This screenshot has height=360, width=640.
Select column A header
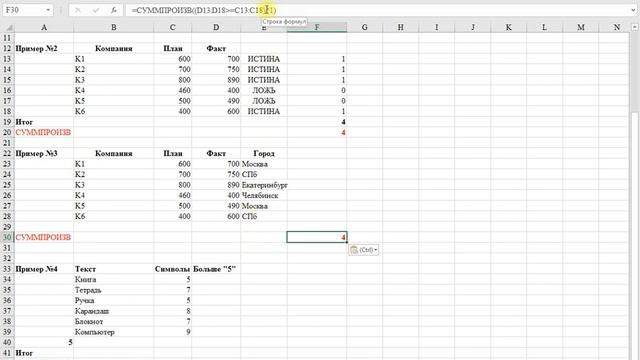coord(44,27)
